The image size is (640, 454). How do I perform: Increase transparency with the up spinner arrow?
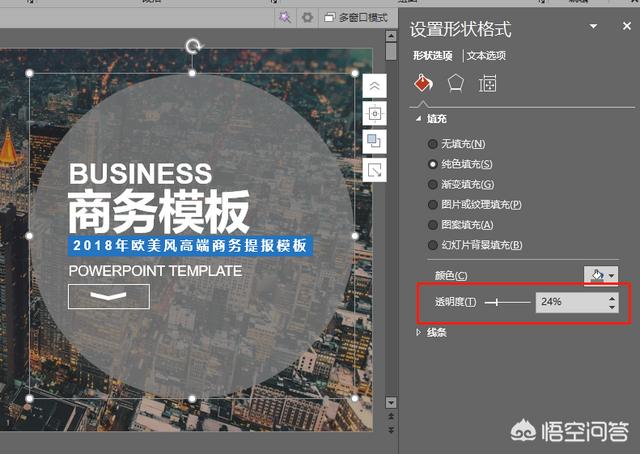tap(612, 298)
